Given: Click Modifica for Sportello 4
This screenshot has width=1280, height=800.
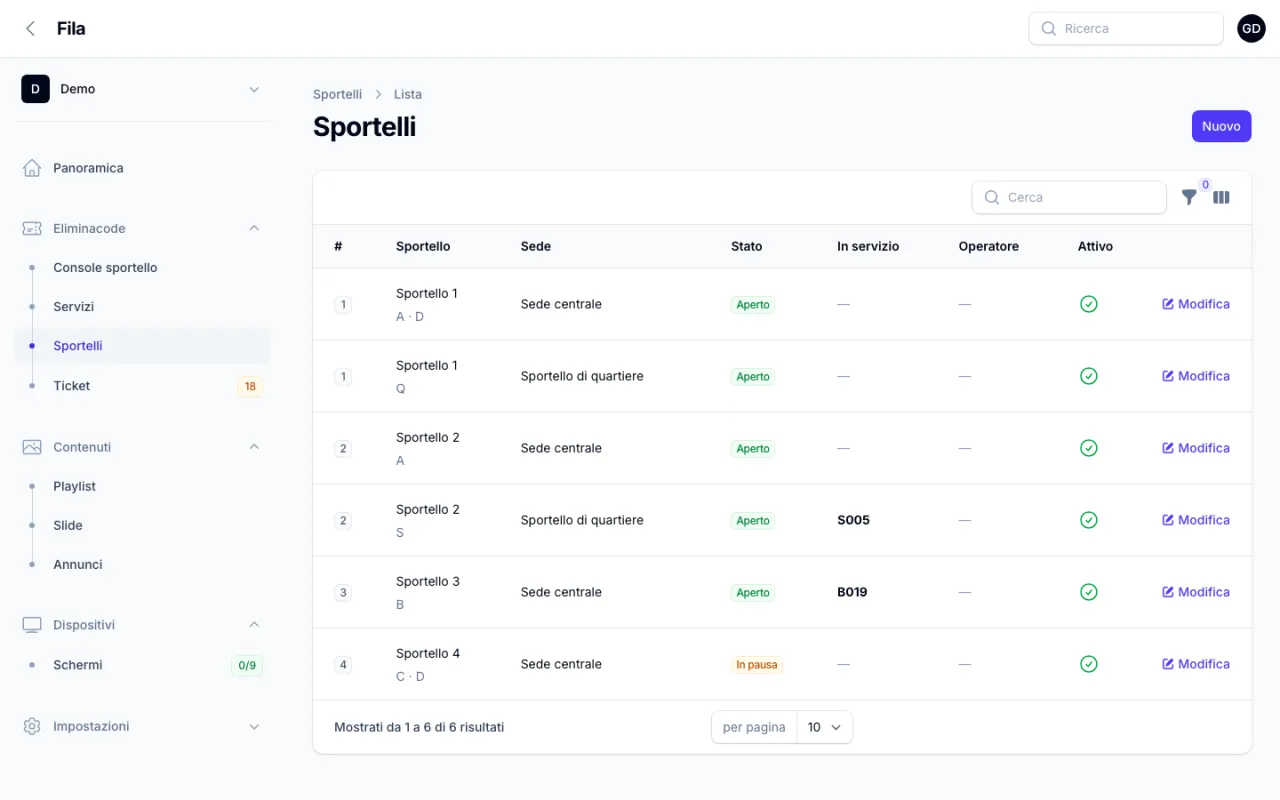Looking at the screenshot, I should pos(1196,664).
